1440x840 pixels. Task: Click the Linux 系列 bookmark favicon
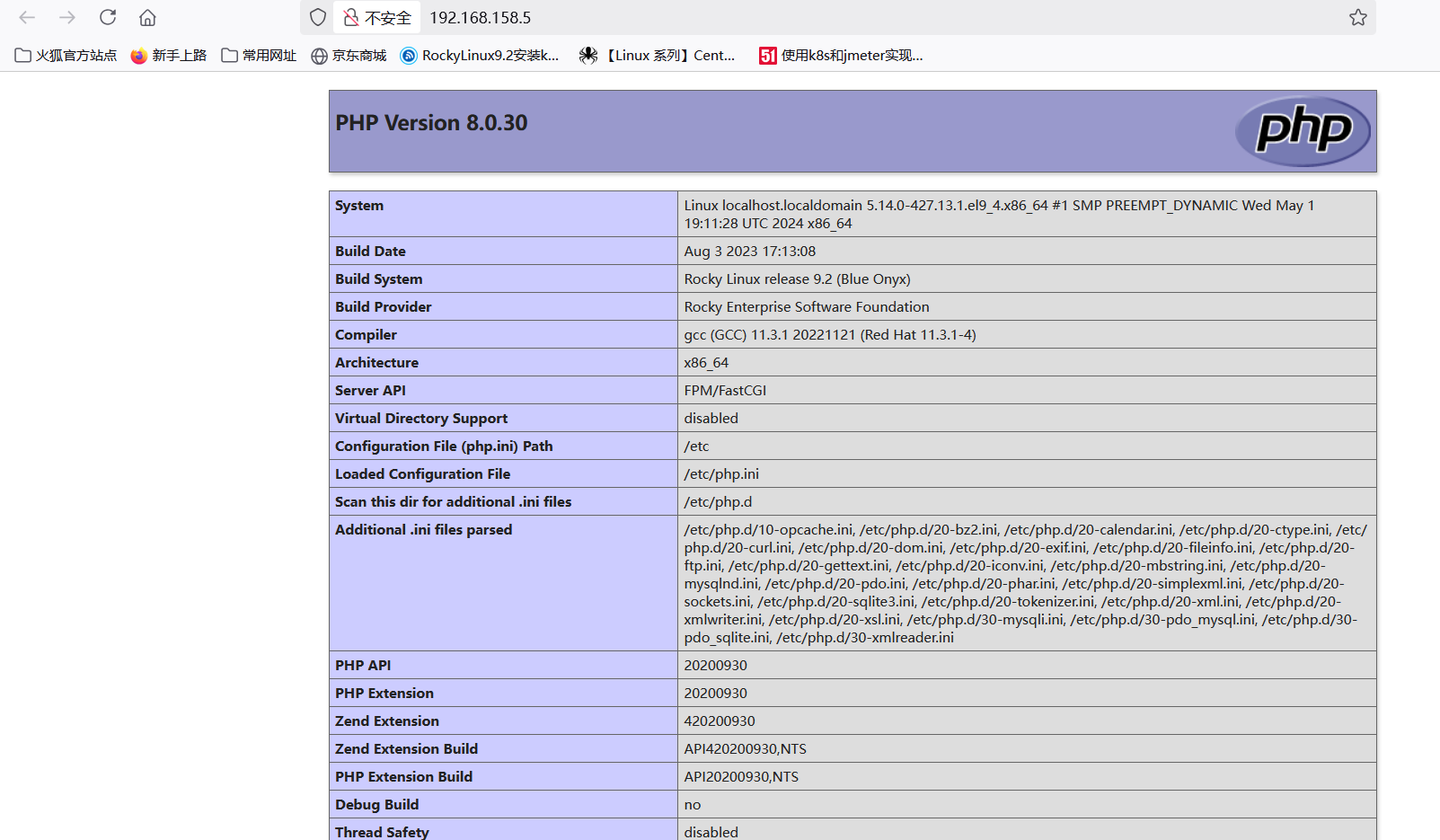tap(588, 56)
